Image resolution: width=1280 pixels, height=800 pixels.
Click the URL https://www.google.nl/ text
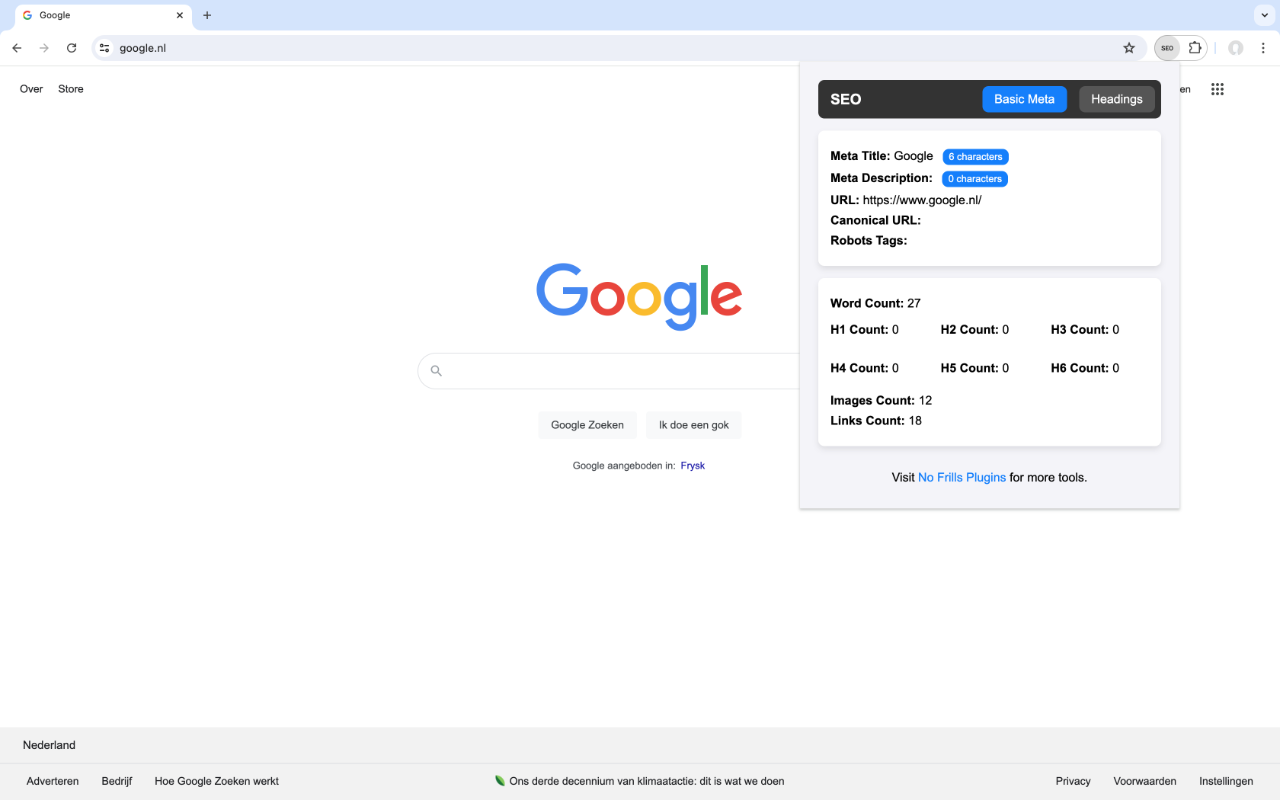[x=922, y=200]
